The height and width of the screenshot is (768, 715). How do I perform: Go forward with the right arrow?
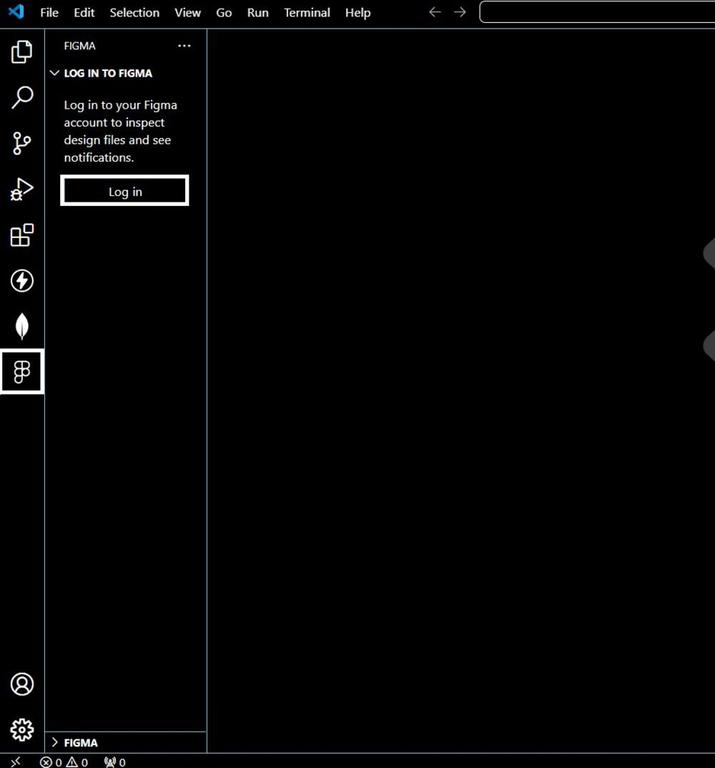pos(460,12)
